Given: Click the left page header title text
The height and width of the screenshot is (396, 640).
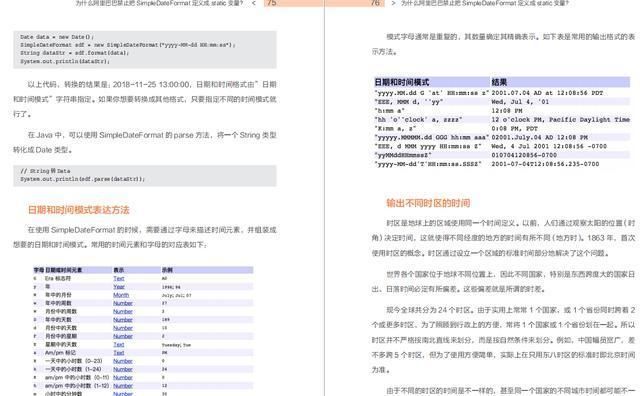Looking at the screenshot, I should (159, 3).
